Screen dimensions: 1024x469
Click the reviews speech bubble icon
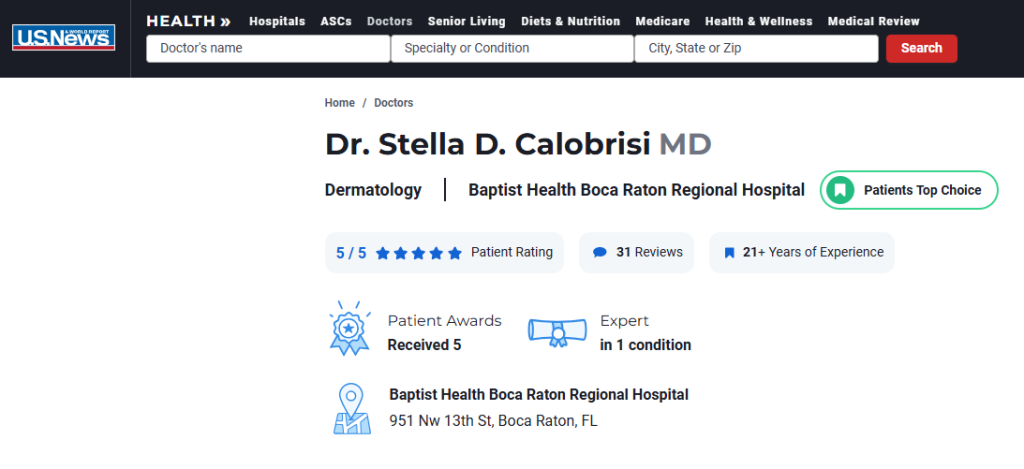(x=600, y=253)
